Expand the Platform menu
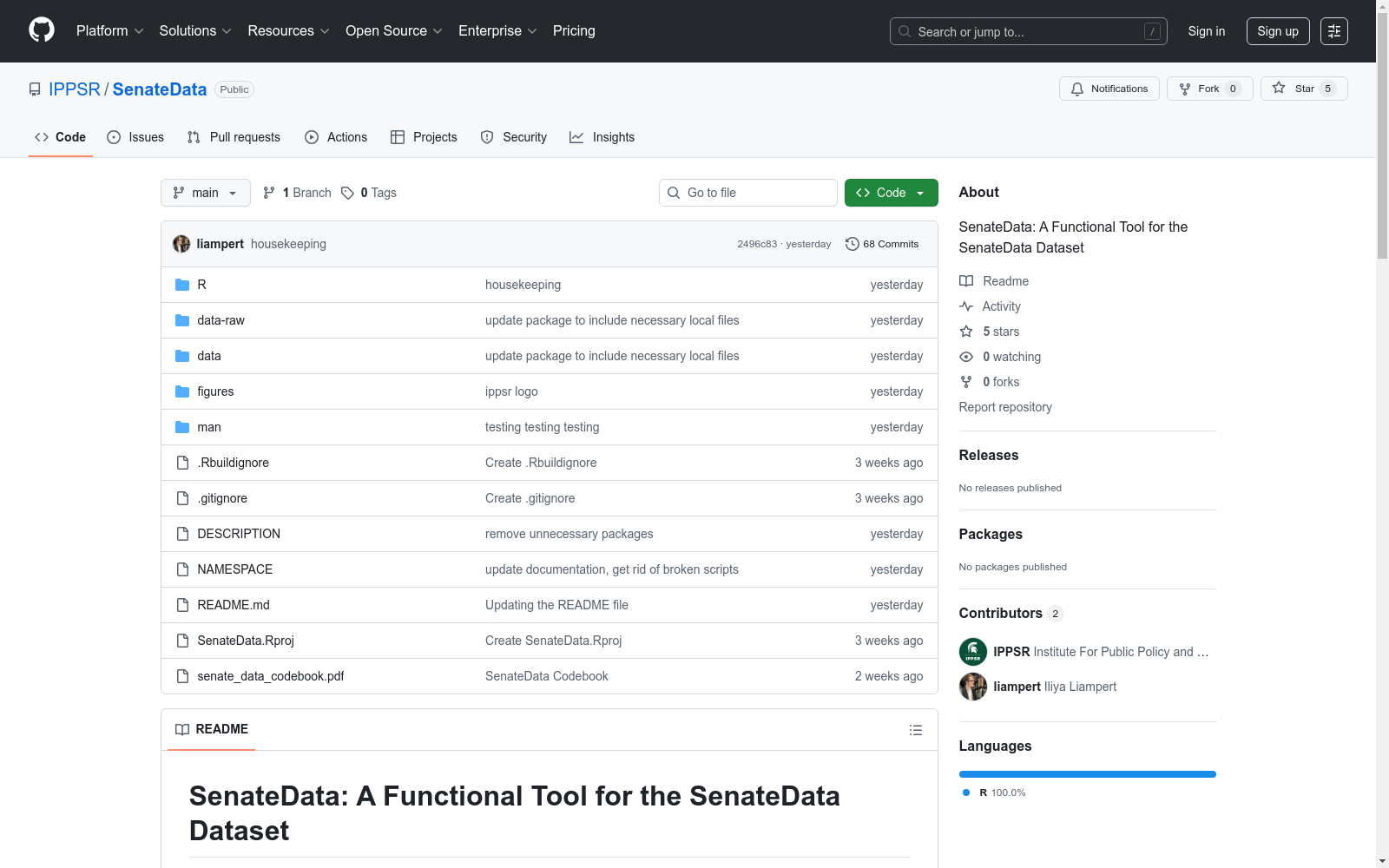The width and height of the screenshot is (1389, 868). tap(110, 31)
